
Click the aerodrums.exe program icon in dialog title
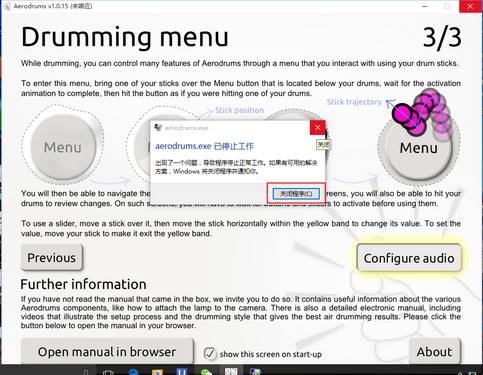tap(158, 128)
